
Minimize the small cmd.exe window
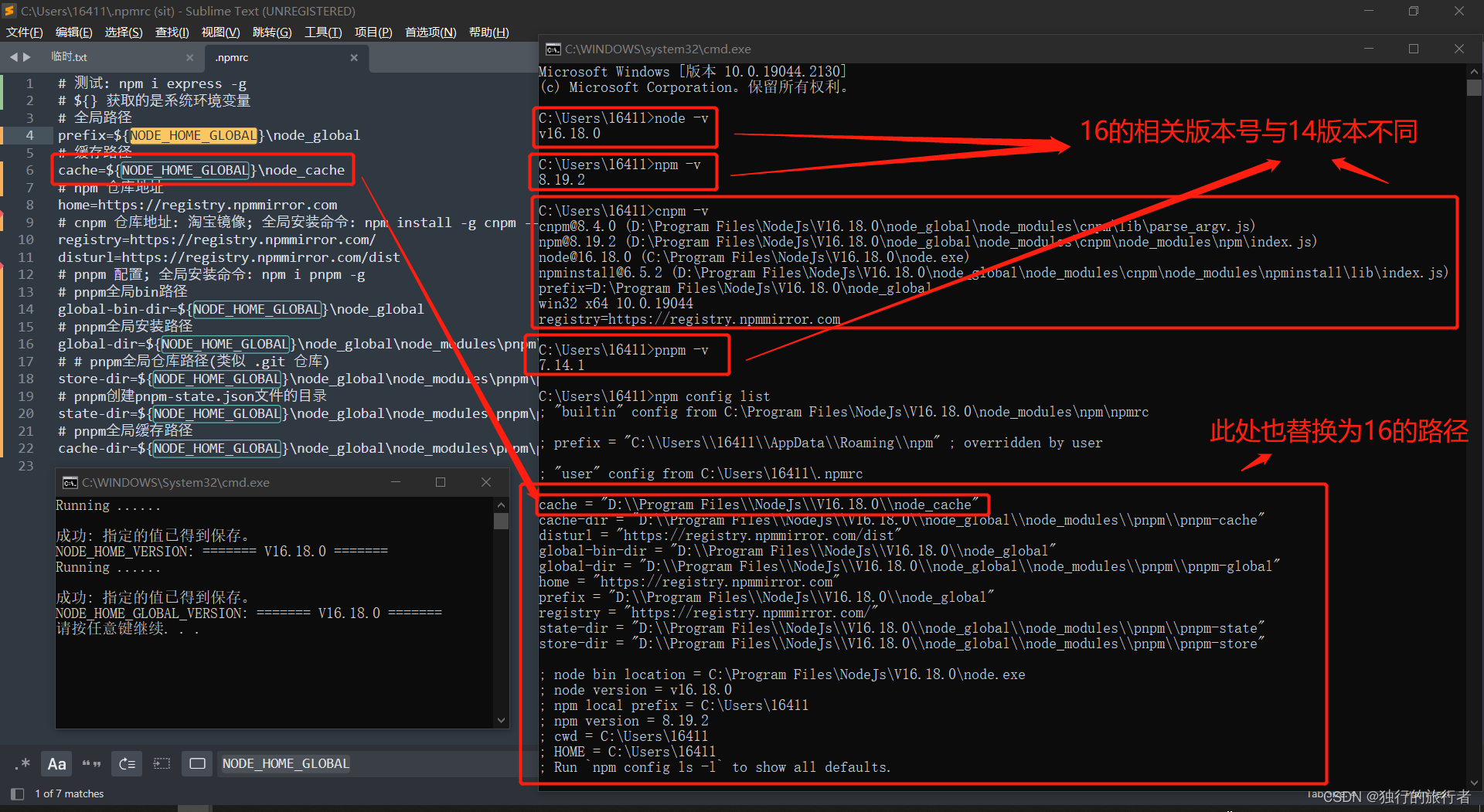[x=396, y=482]
